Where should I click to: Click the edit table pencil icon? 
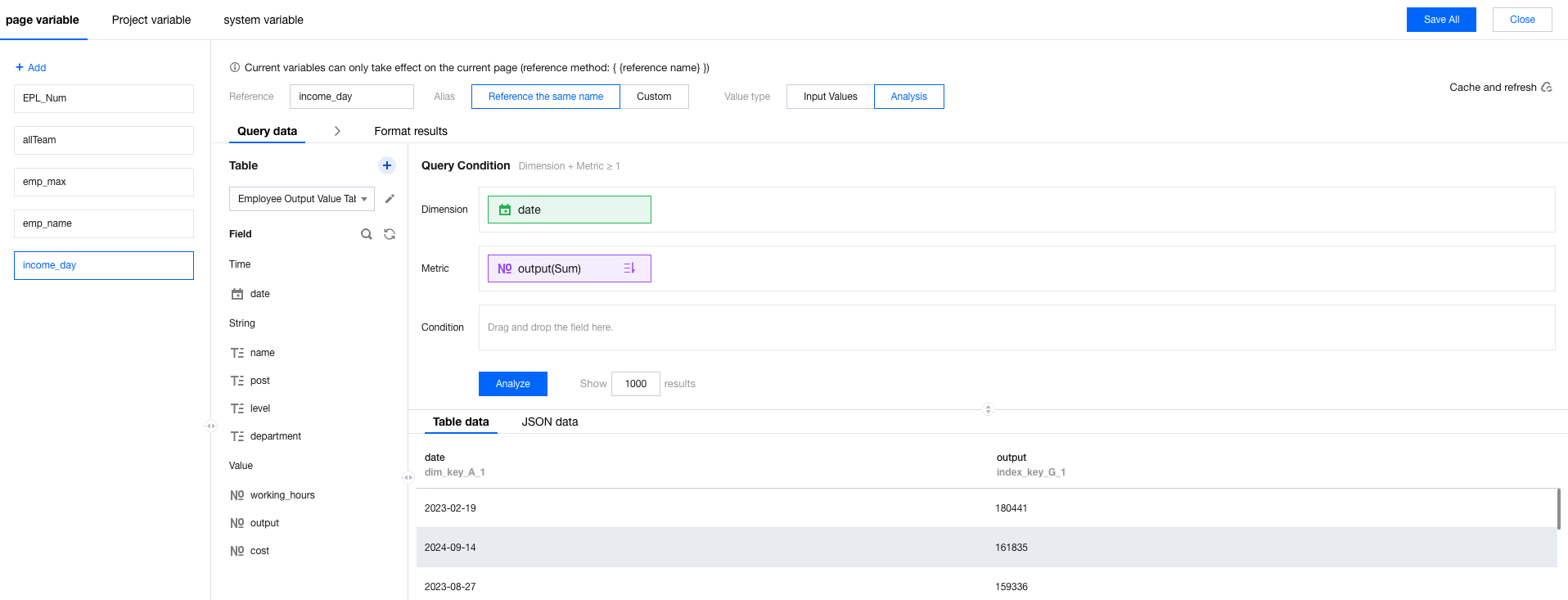[x=390, y=199]
